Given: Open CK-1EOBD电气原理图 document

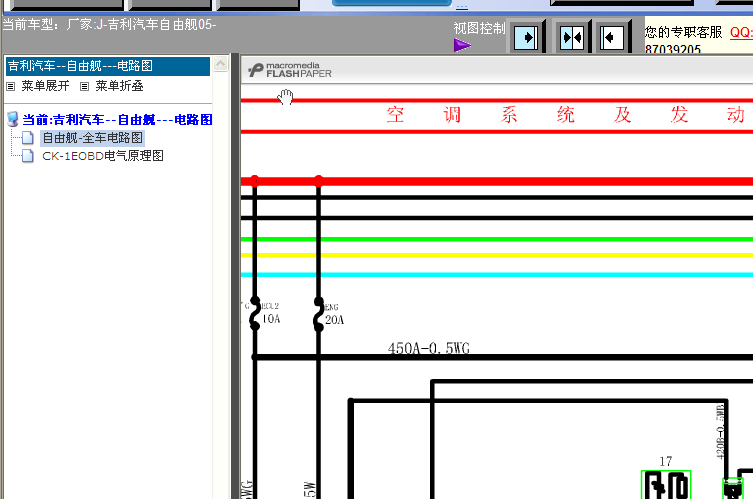Looking at the screenshot, I should coord(103,156).
